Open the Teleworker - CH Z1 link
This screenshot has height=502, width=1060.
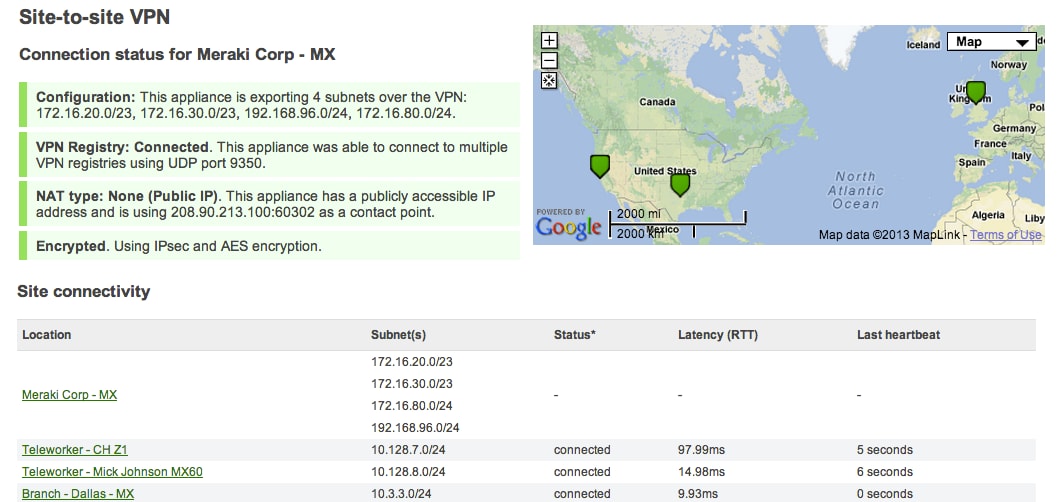coord(74,450)
